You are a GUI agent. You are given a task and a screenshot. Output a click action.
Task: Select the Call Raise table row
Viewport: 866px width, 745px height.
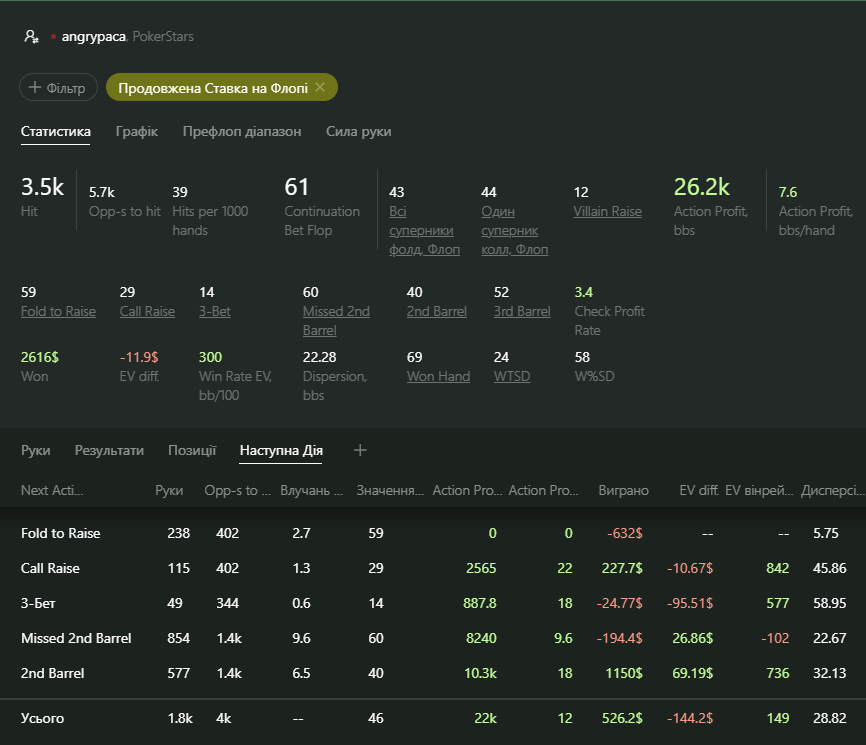[433, 568]
